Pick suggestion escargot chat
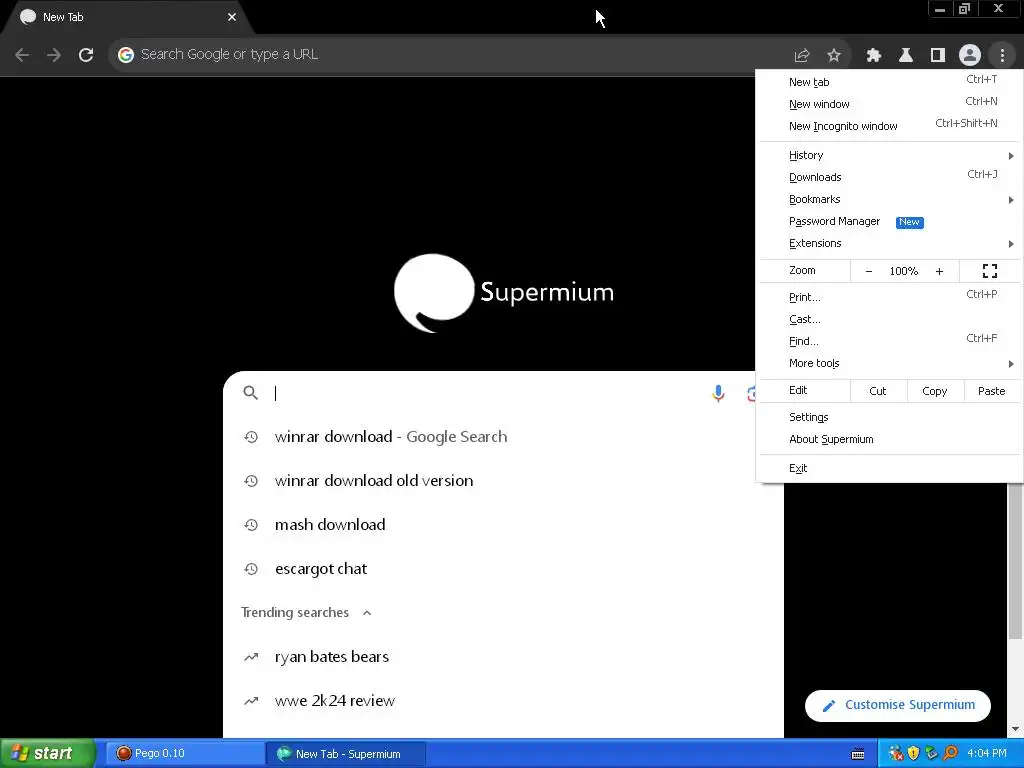 pyautogui.click(x=503, y=569)
